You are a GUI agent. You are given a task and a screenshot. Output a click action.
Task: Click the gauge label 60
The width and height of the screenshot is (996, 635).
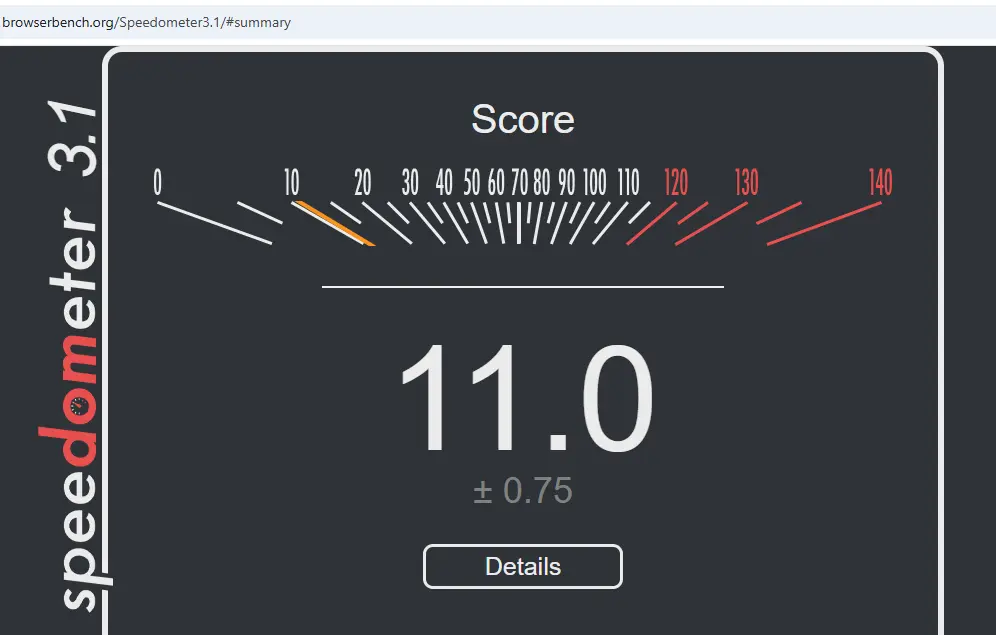(x=496, y=183)
